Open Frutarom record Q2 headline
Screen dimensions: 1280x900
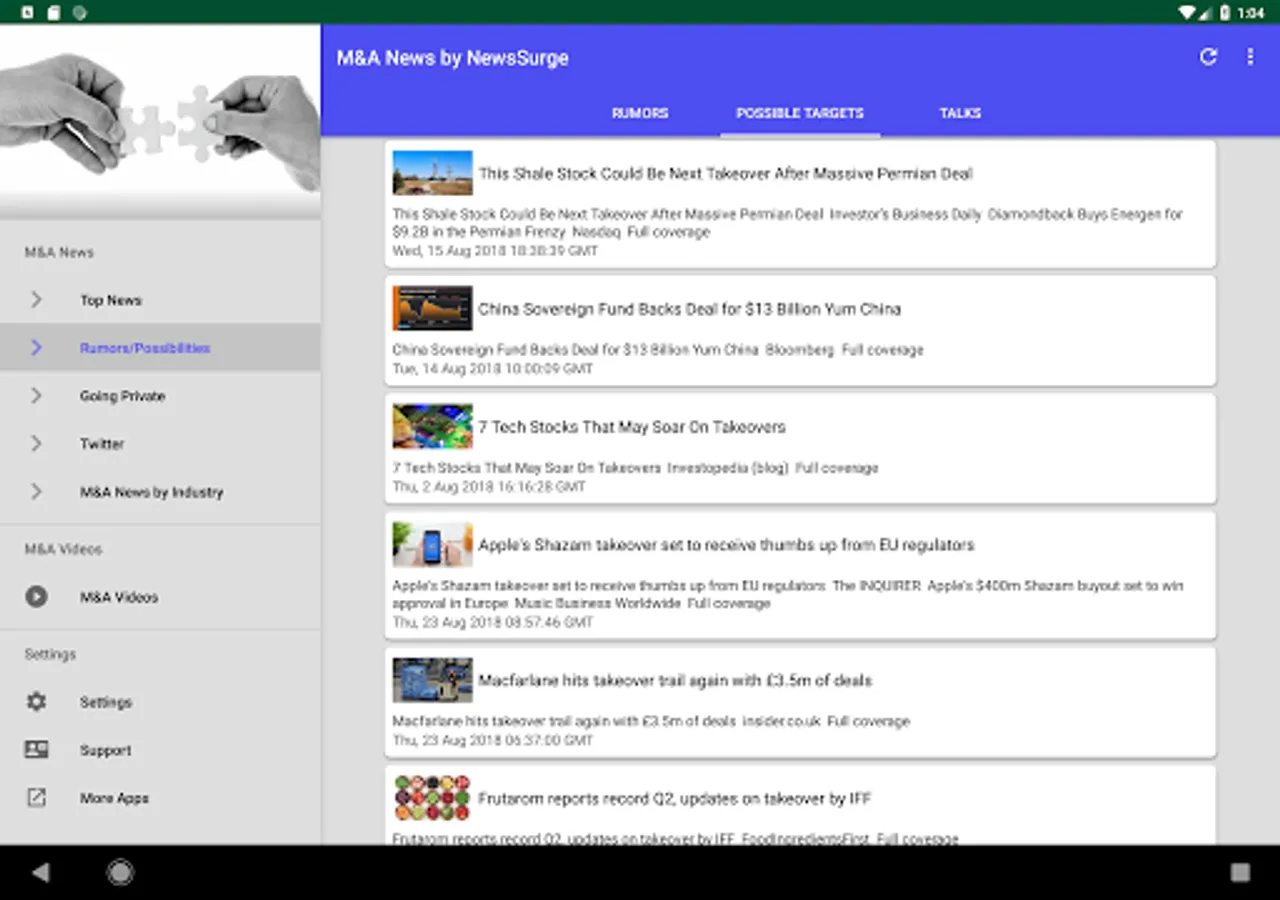[675, 799]
